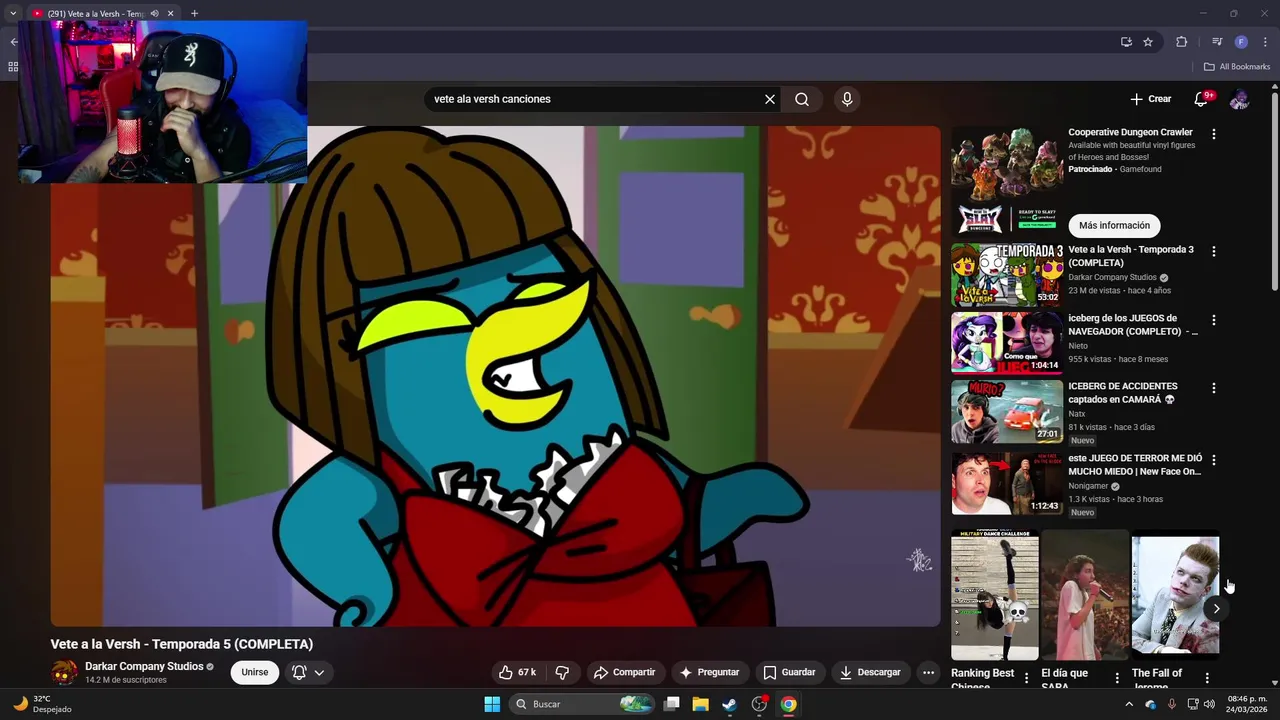Open Chrome media controls icon

(x=1217, y=42)
